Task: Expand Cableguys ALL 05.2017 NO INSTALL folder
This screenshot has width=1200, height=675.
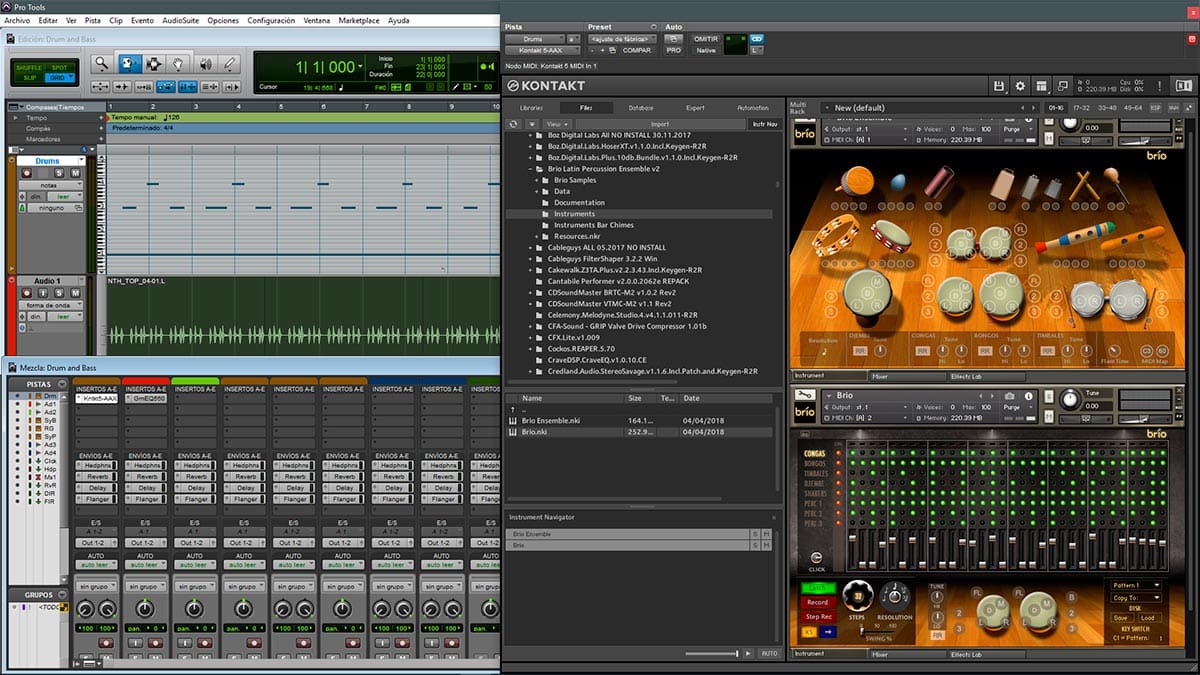Action: 531,247
